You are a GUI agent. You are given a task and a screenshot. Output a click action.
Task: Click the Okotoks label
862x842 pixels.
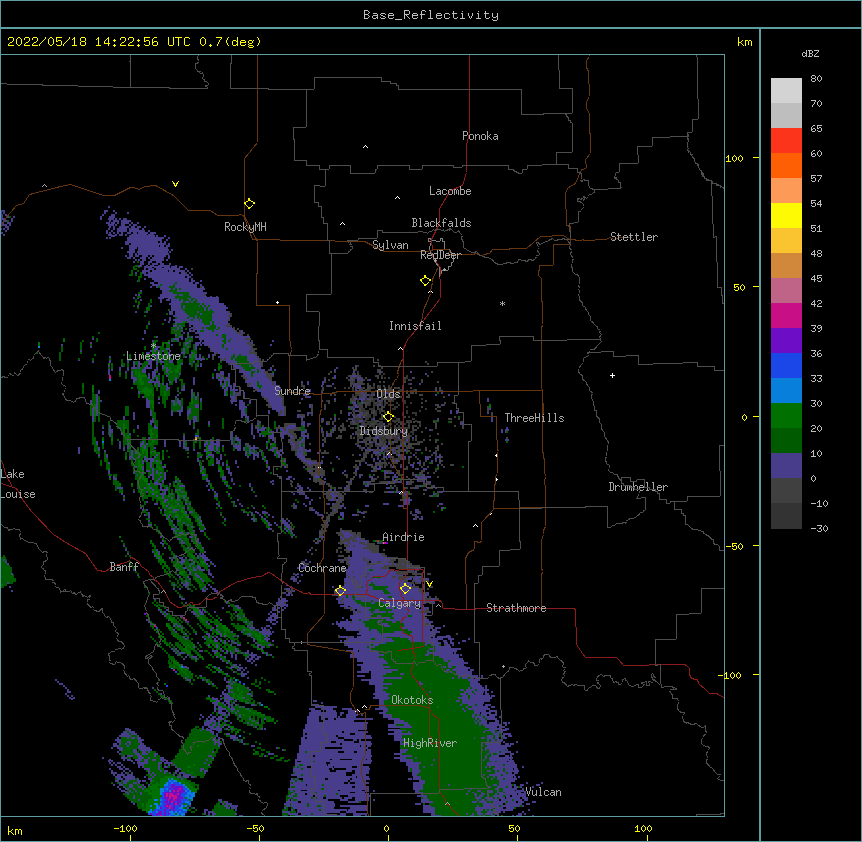pyautogui.click(x=412, y=700)
